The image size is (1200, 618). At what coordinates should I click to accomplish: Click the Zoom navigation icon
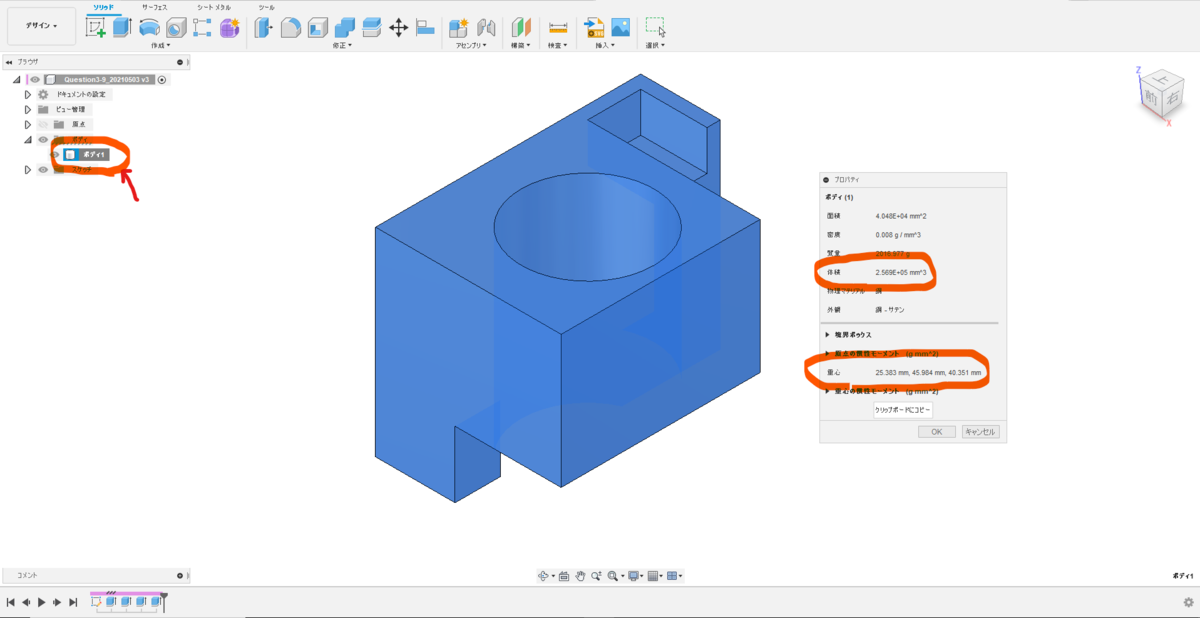596,576
